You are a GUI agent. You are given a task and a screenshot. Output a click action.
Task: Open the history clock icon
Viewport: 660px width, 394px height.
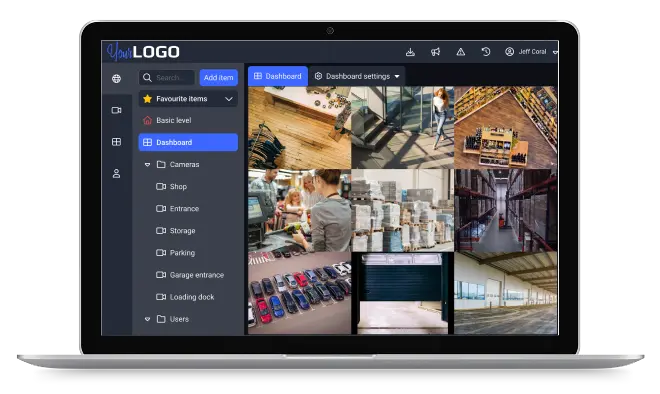pos(486,52)
